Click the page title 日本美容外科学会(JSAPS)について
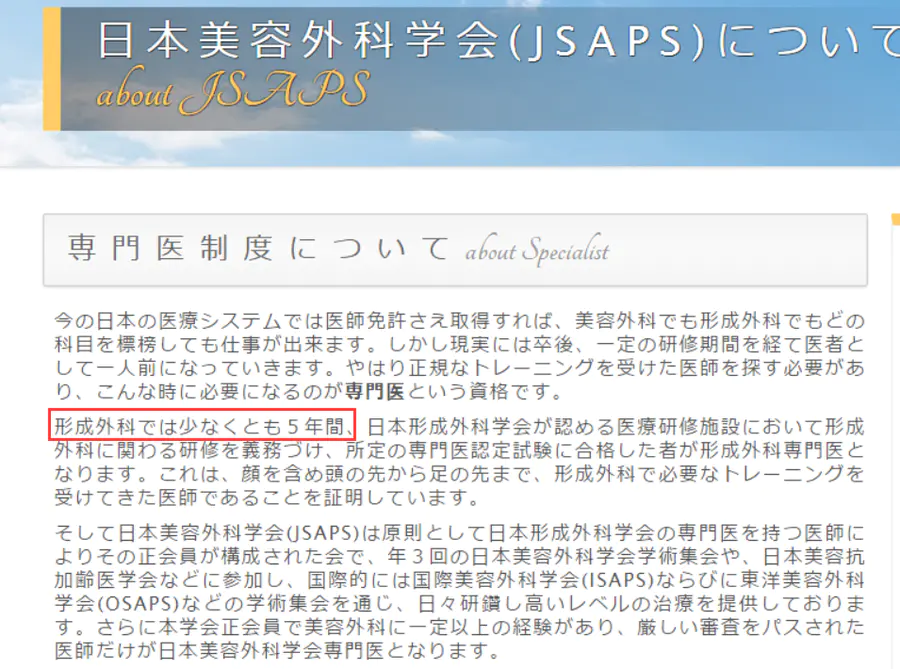Viewport: 900px width, 669px height. [x=498, y=40]
